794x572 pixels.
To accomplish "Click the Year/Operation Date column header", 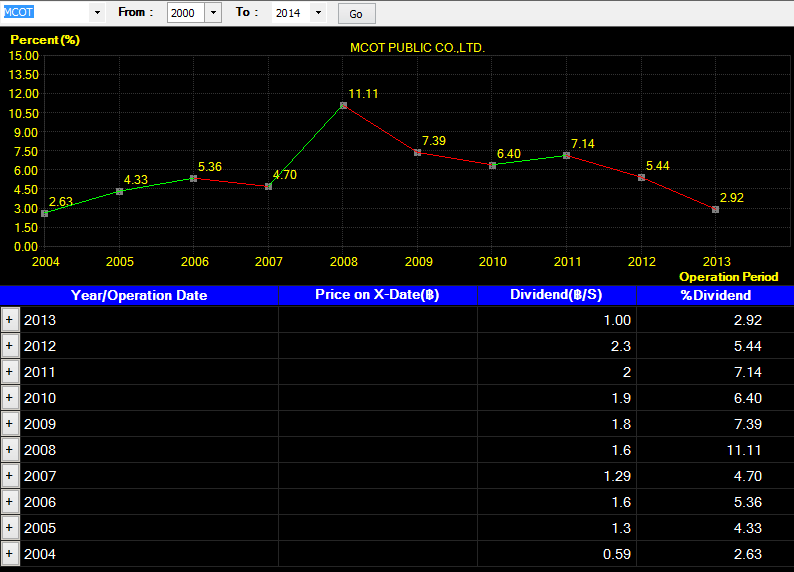I will [139, 295].
